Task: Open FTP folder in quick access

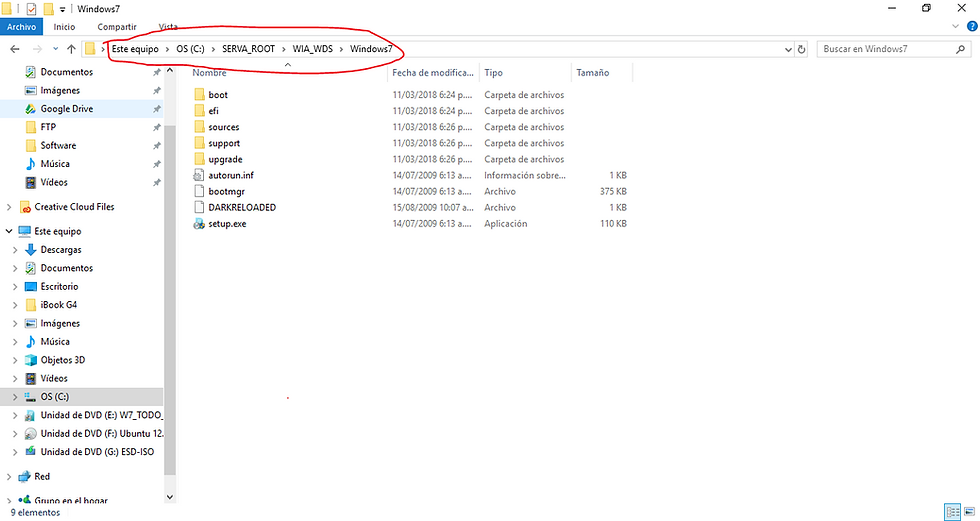Action: coord(48,127)
